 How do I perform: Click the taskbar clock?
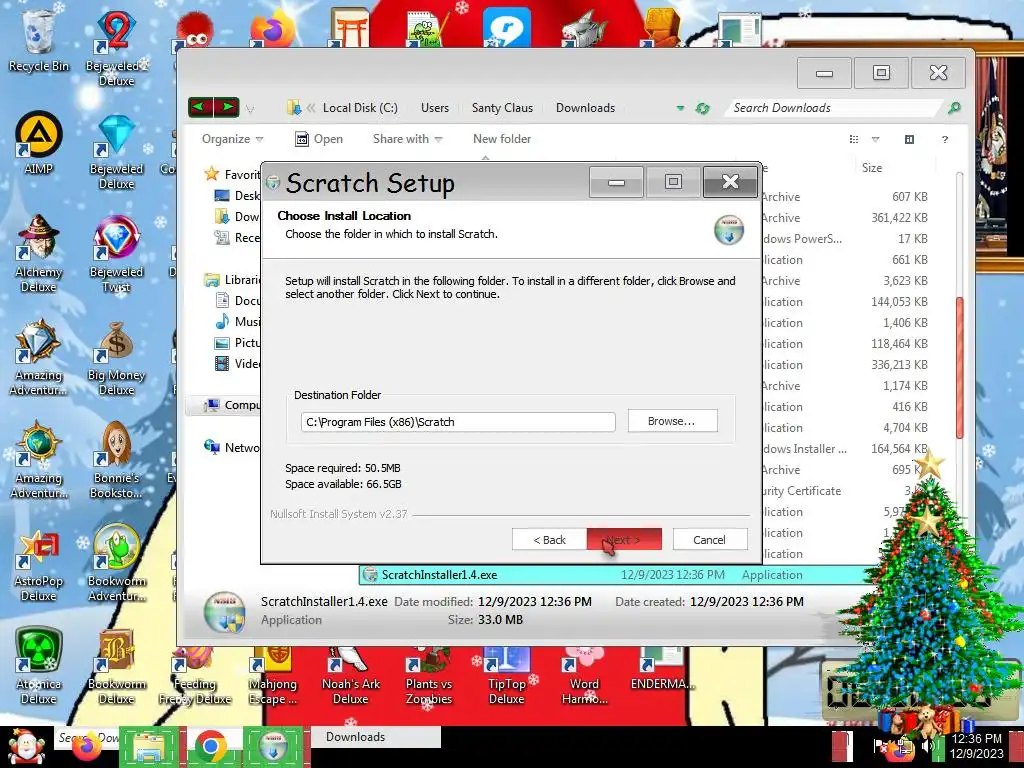976,746
